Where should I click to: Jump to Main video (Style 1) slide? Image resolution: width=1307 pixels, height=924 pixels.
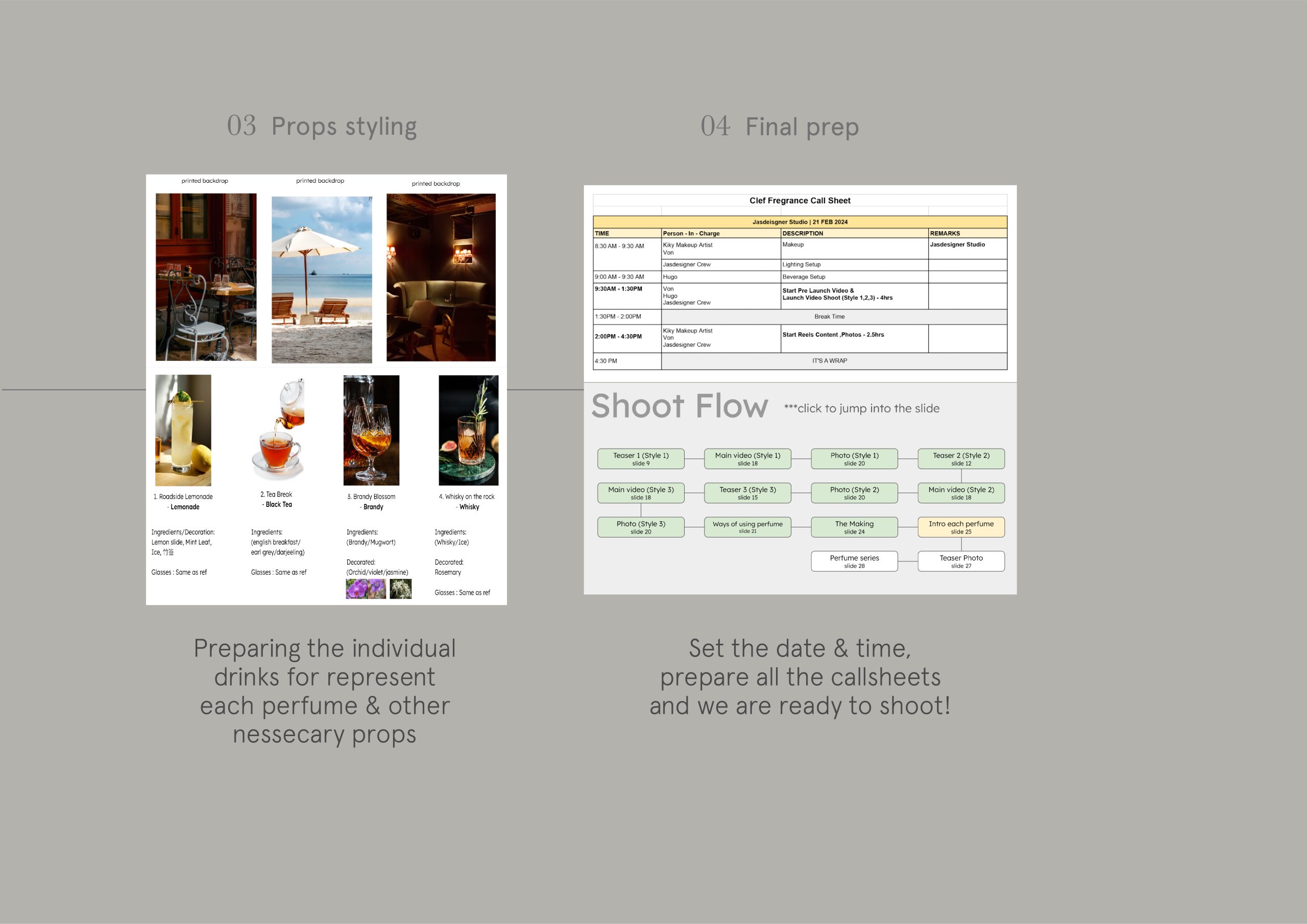[x=747, y=459]
